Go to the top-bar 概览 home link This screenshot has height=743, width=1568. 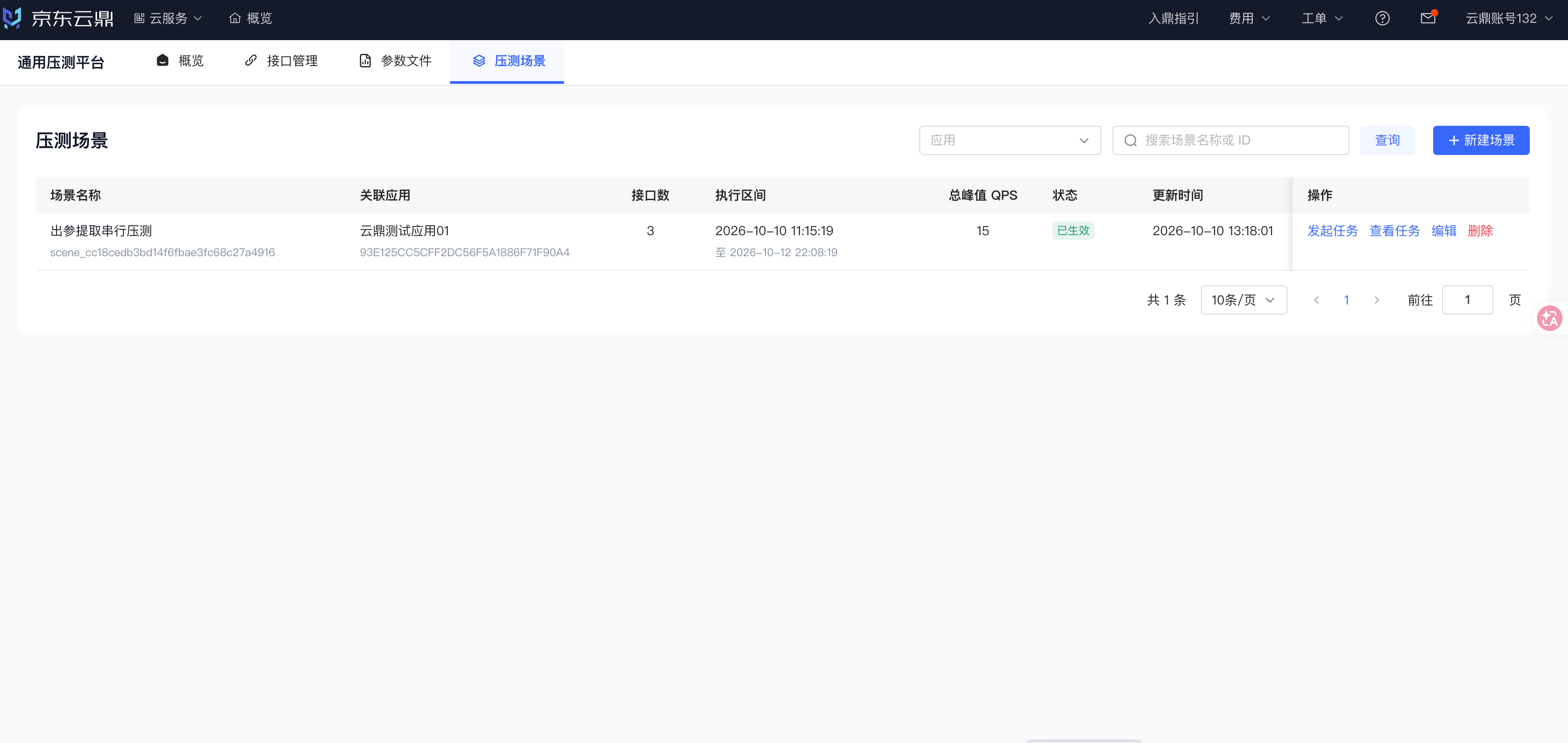tap(250, 18)
